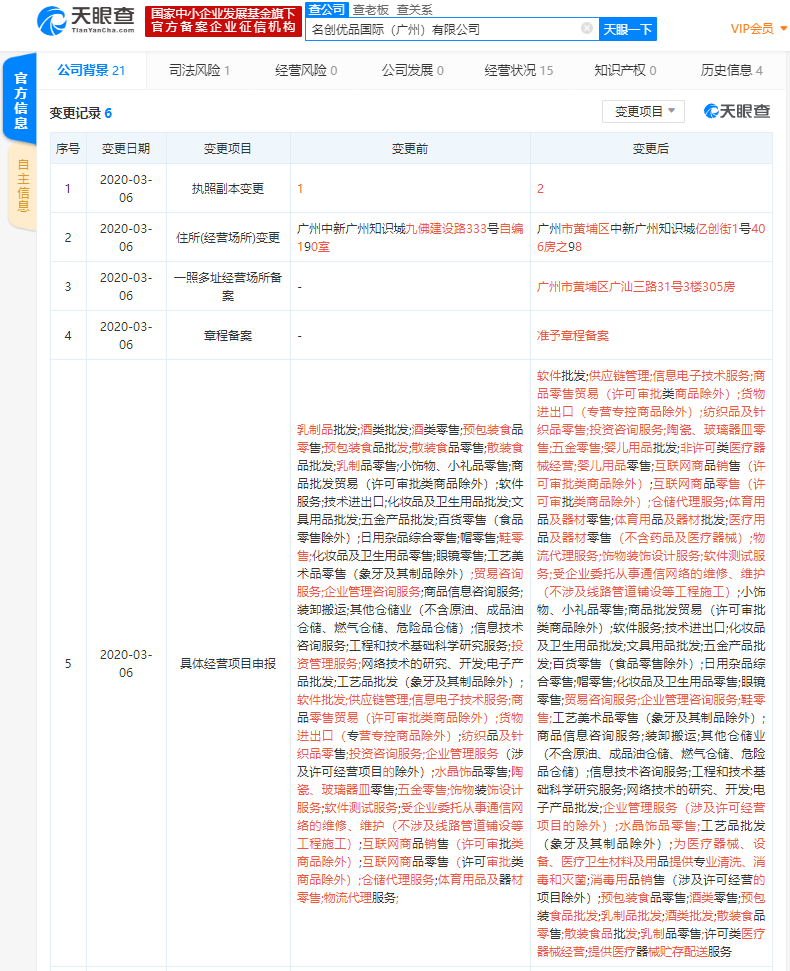This screenshot has width=790, height=971.
Task: Click the 章程备案 cell
Action: (x=228, y=335)
